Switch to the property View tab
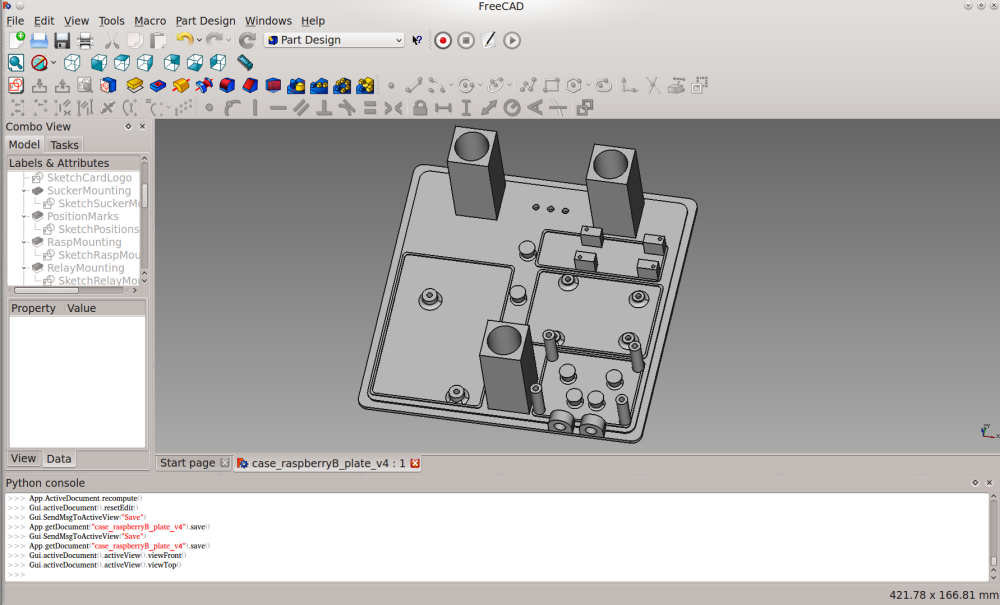 coord(23,458)
